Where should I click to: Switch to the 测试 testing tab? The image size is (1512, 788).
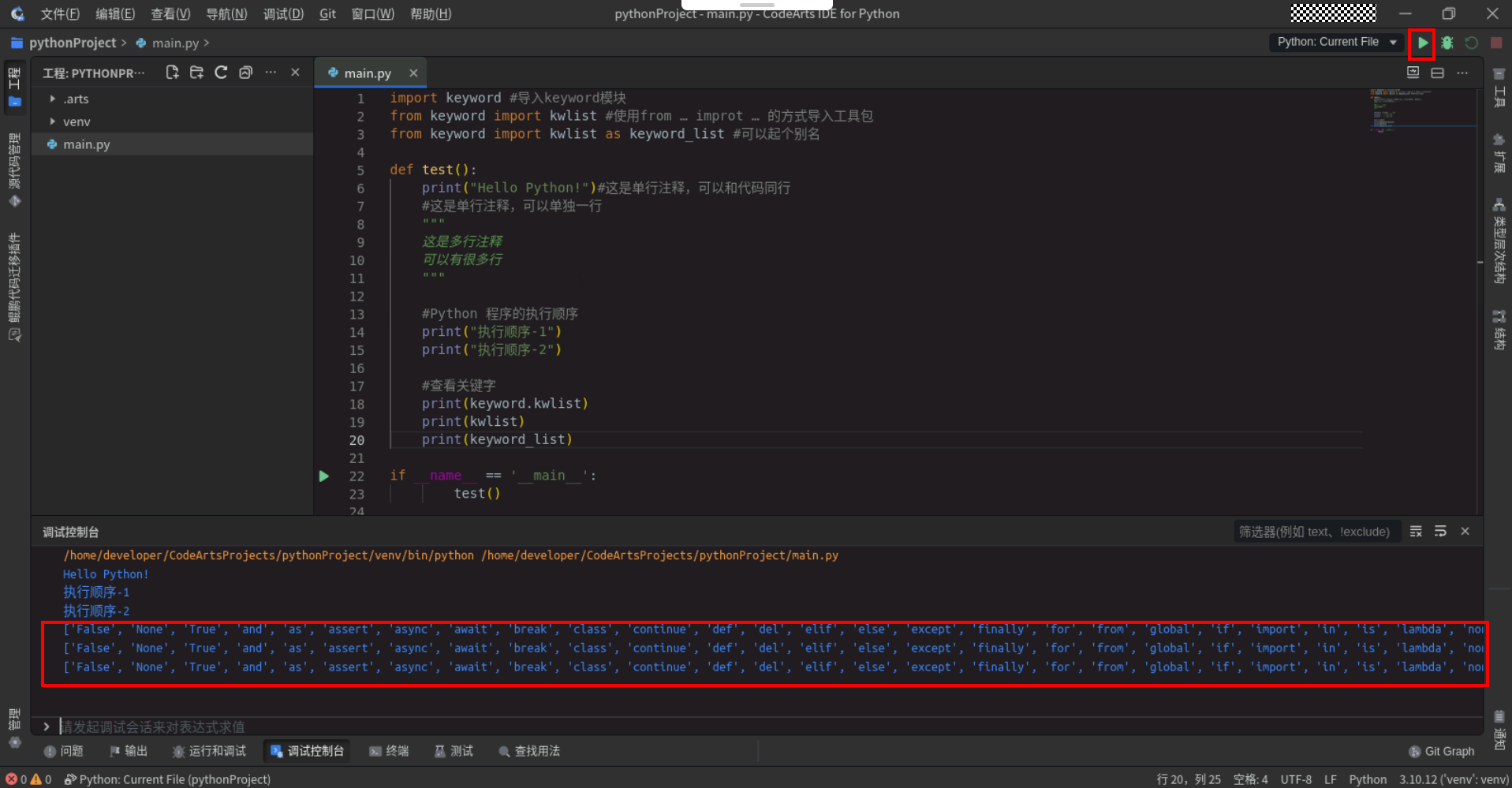454,751
